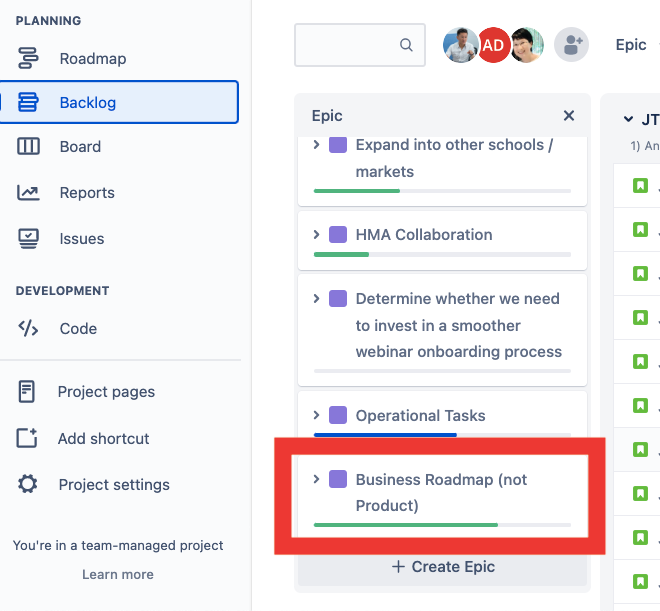Open the Reports page
The width and height of the screenshot is (660, 611).
87,192
